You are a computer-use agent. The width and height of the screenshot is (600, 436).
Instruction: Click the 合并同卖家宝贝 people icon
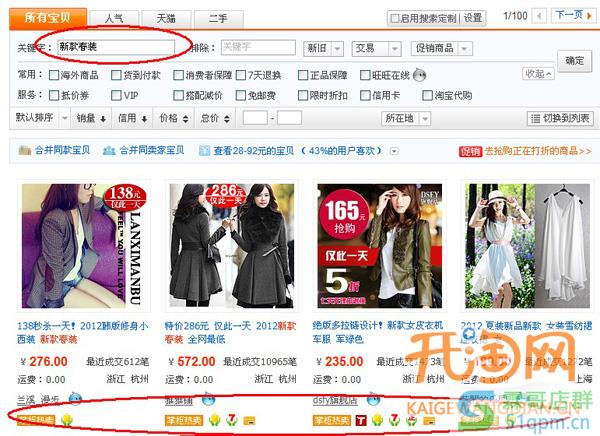(x=109, y=150)
